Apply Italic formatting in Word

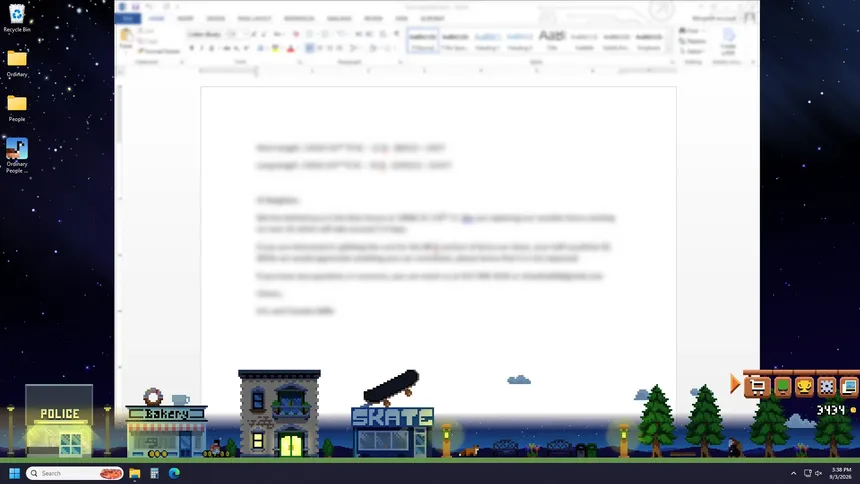[x=201, y=48]
